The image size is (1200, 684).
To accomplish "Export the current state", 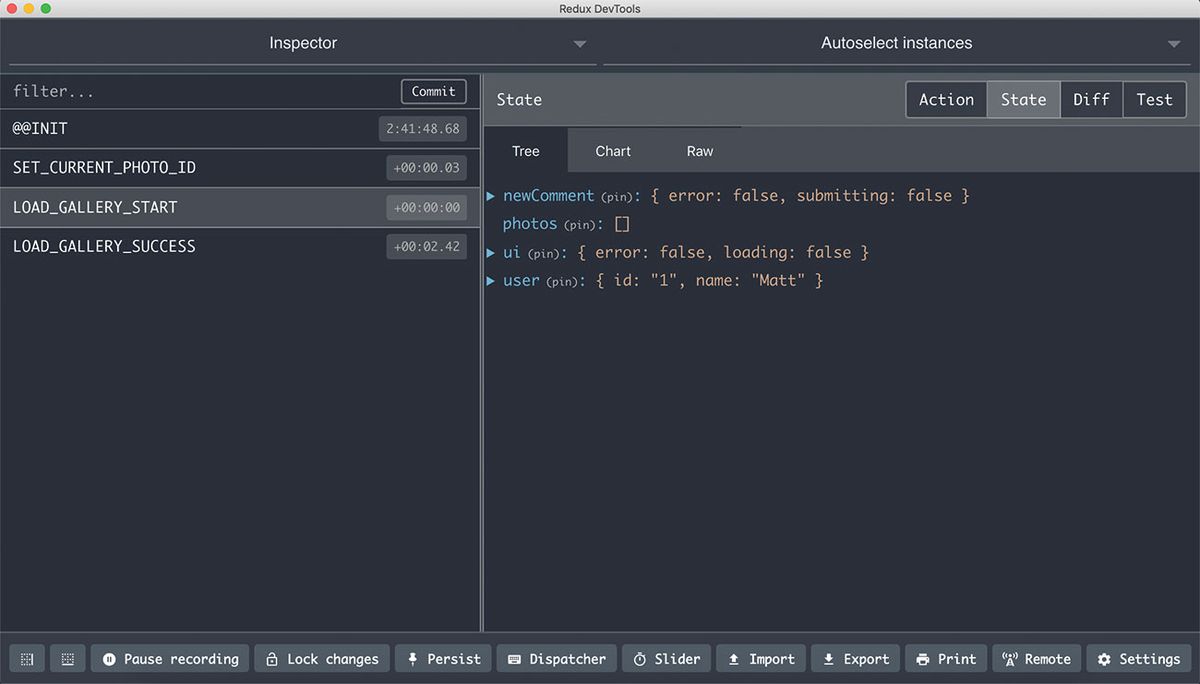I will [x=855, y=658].
